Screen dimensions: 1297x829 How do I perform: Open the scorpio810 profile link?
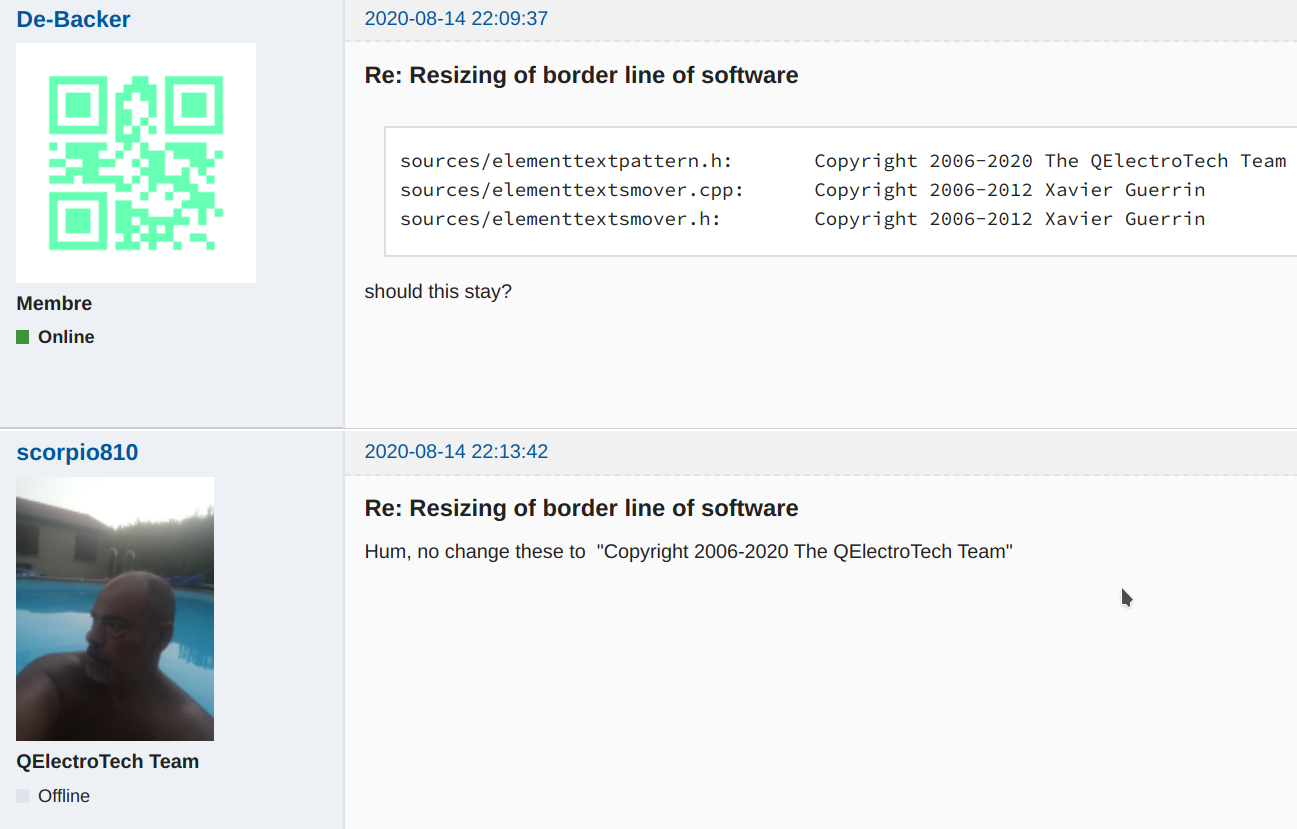[x=77, y=453]
